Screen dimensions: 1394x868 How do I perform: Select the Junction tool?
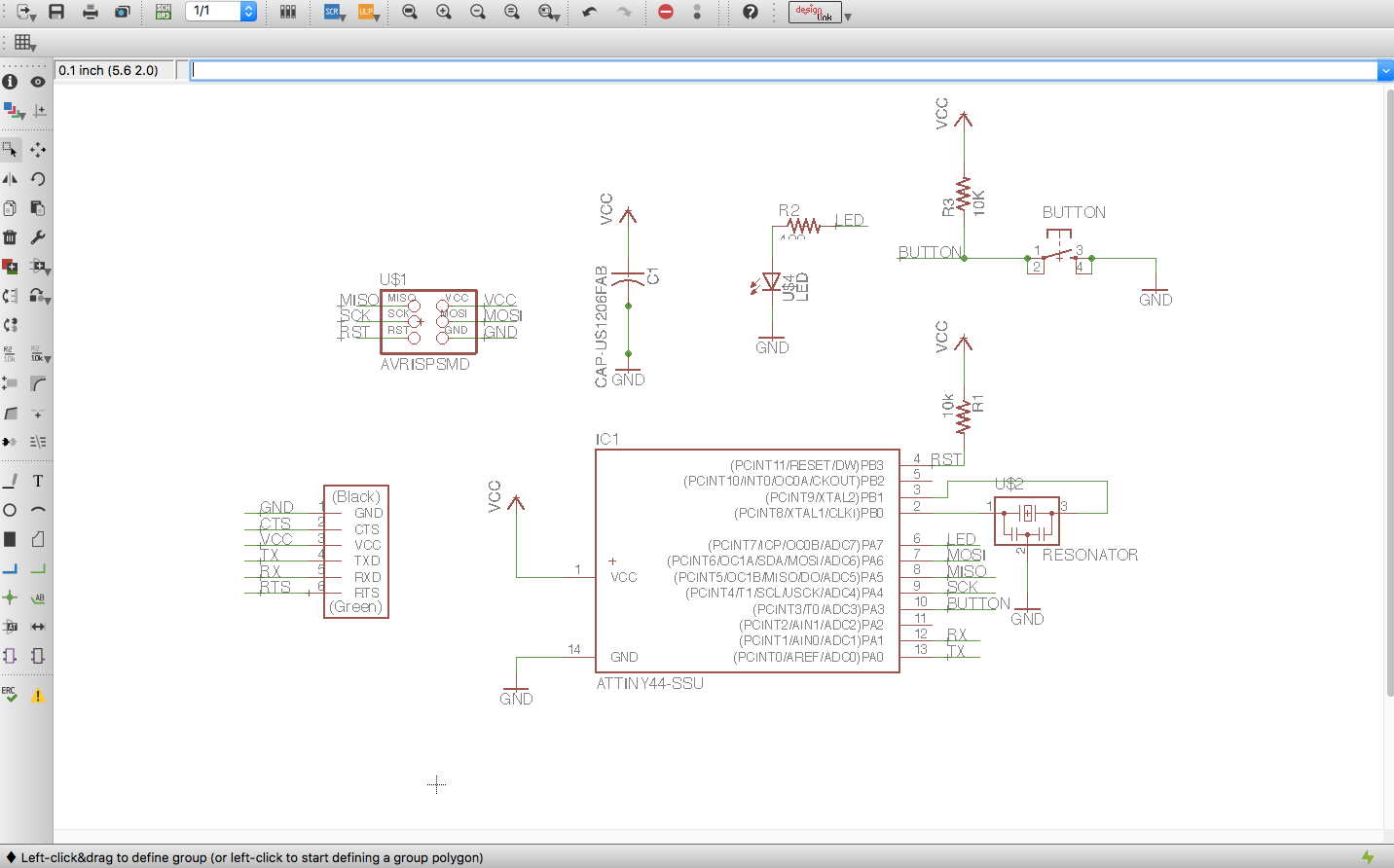10,597
